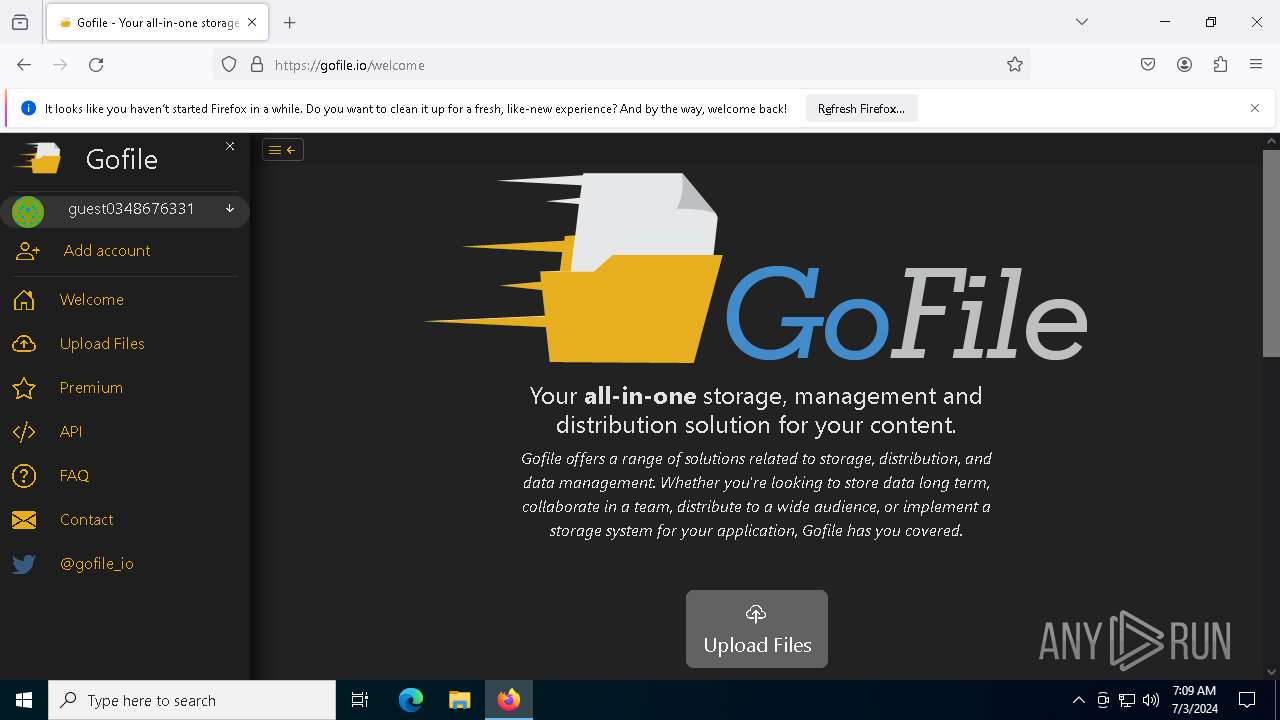Image resolution: width=1280 pixels, height=720 pixels.
Task: Select Add account text link
Action: coord(107,251)
